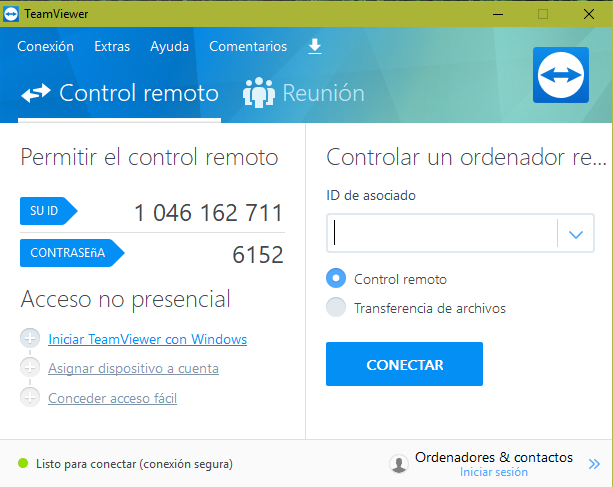Screen dimensions: 613x487
Task: Click the ID de asociado label
Action: 371,195
